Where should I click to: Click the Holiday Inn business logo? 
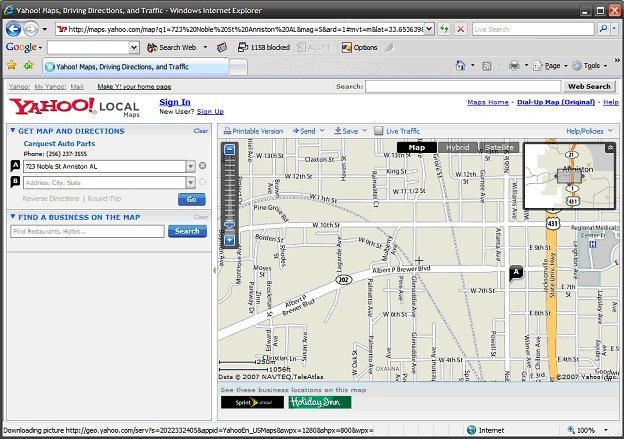(320, 402)
